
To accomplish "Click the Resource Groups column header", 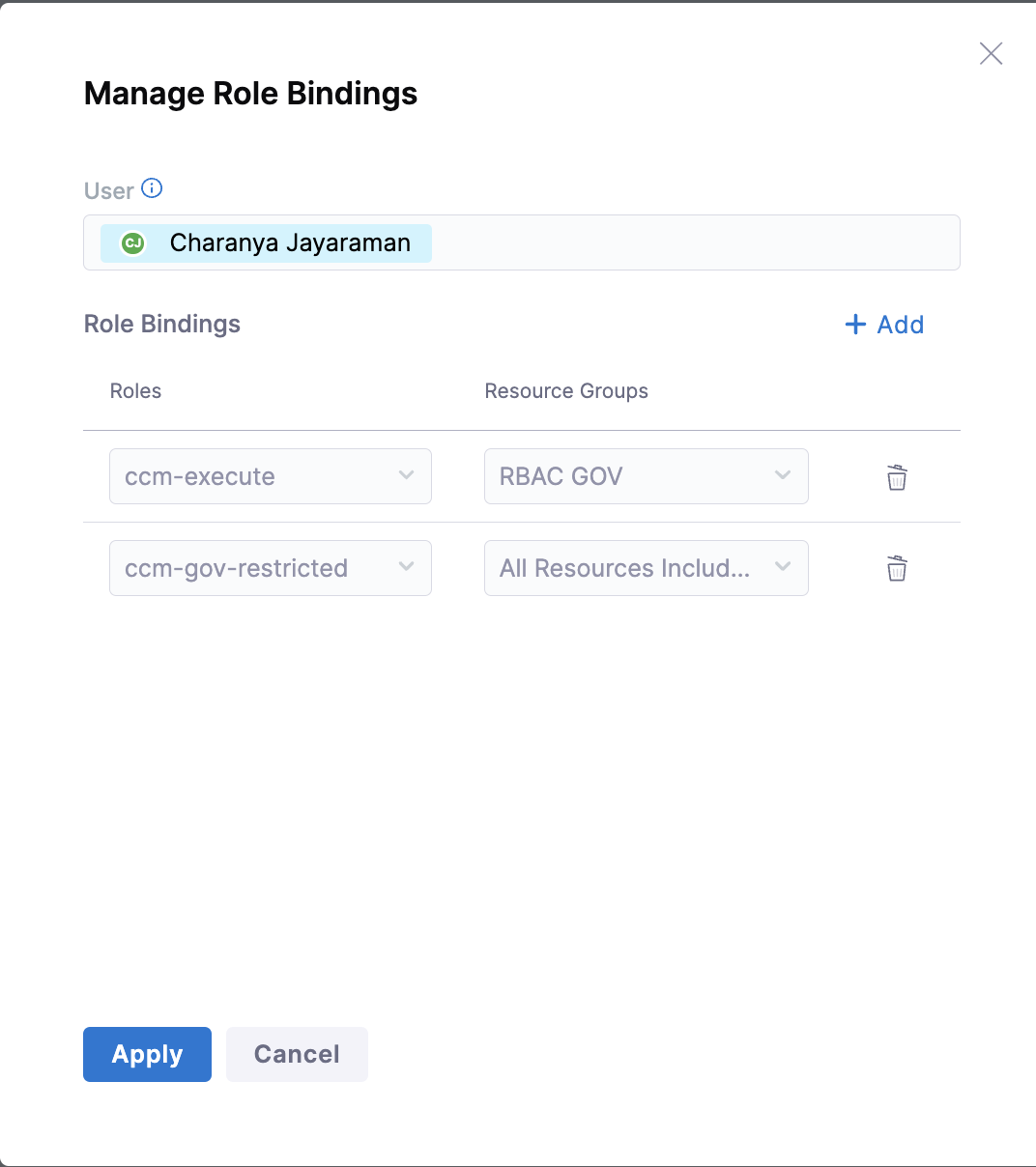I will pos(566,391).
